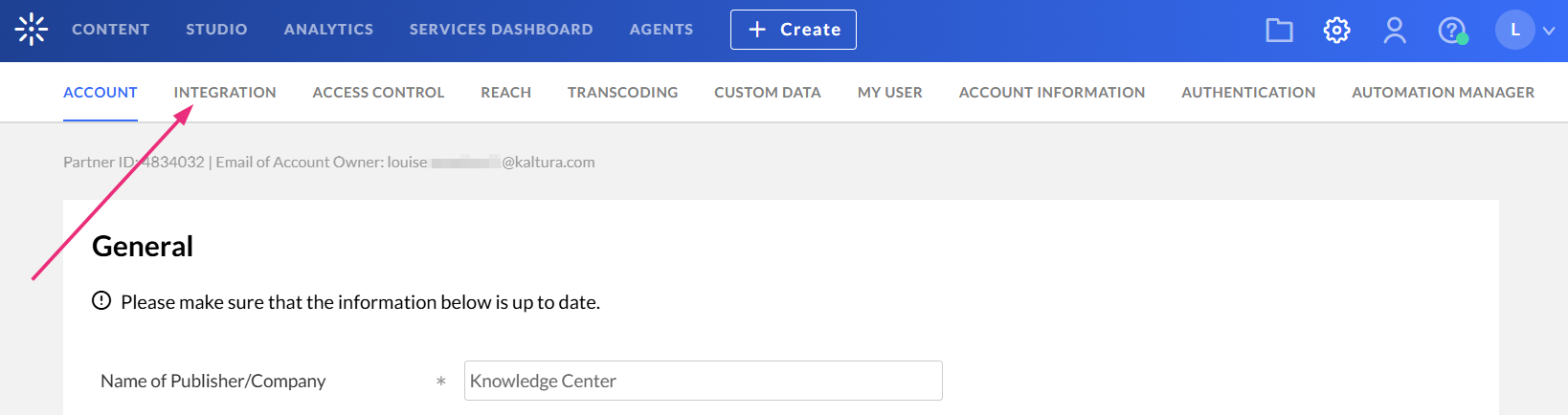Expand the user menu chevron

pos(1549,31)
